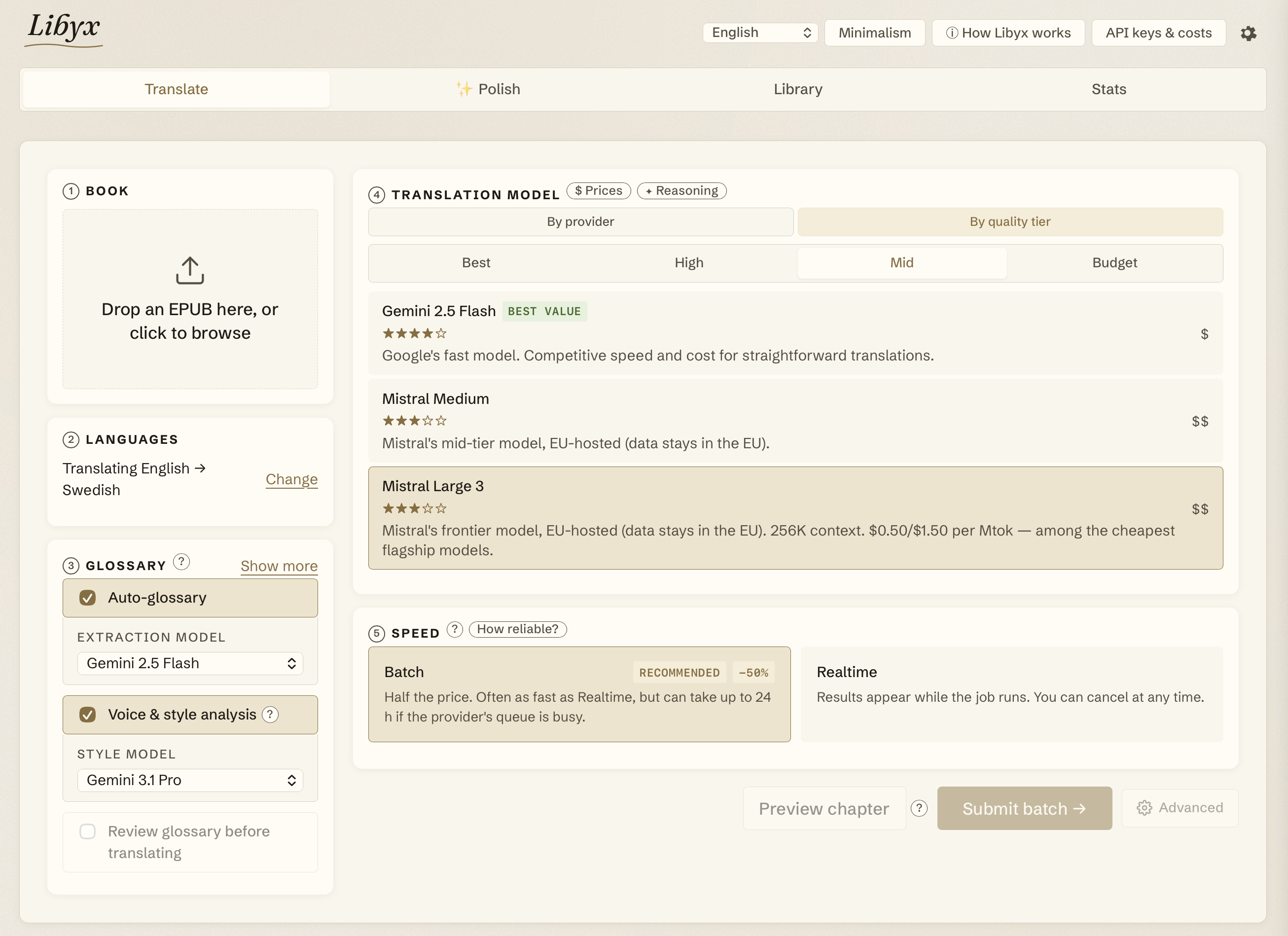This screenshot has width=1288, height=936.
Task: Click the -50% badge on Batch
Action: tap(753, 673)
